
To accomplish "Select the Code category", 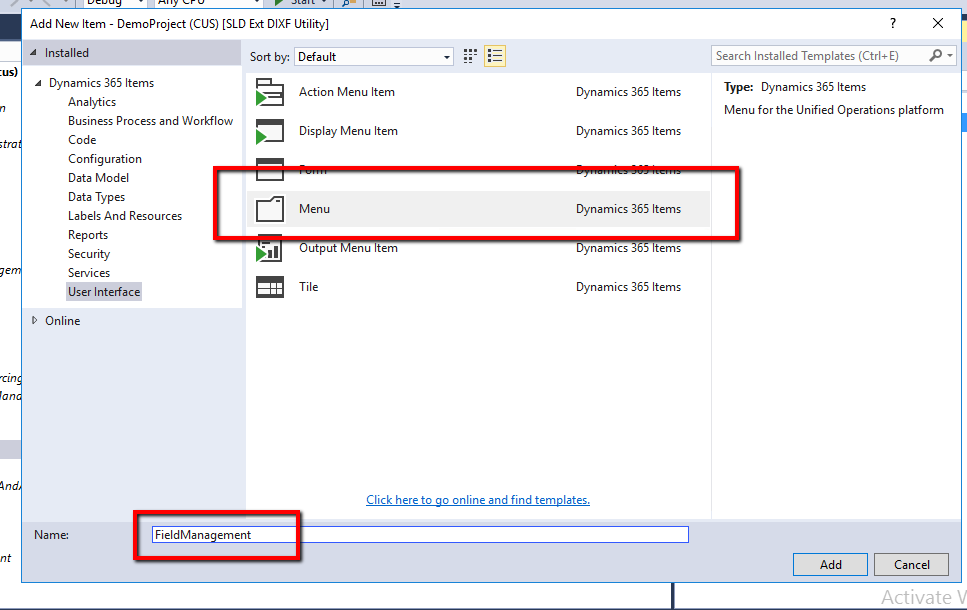I will coord(82,140).
